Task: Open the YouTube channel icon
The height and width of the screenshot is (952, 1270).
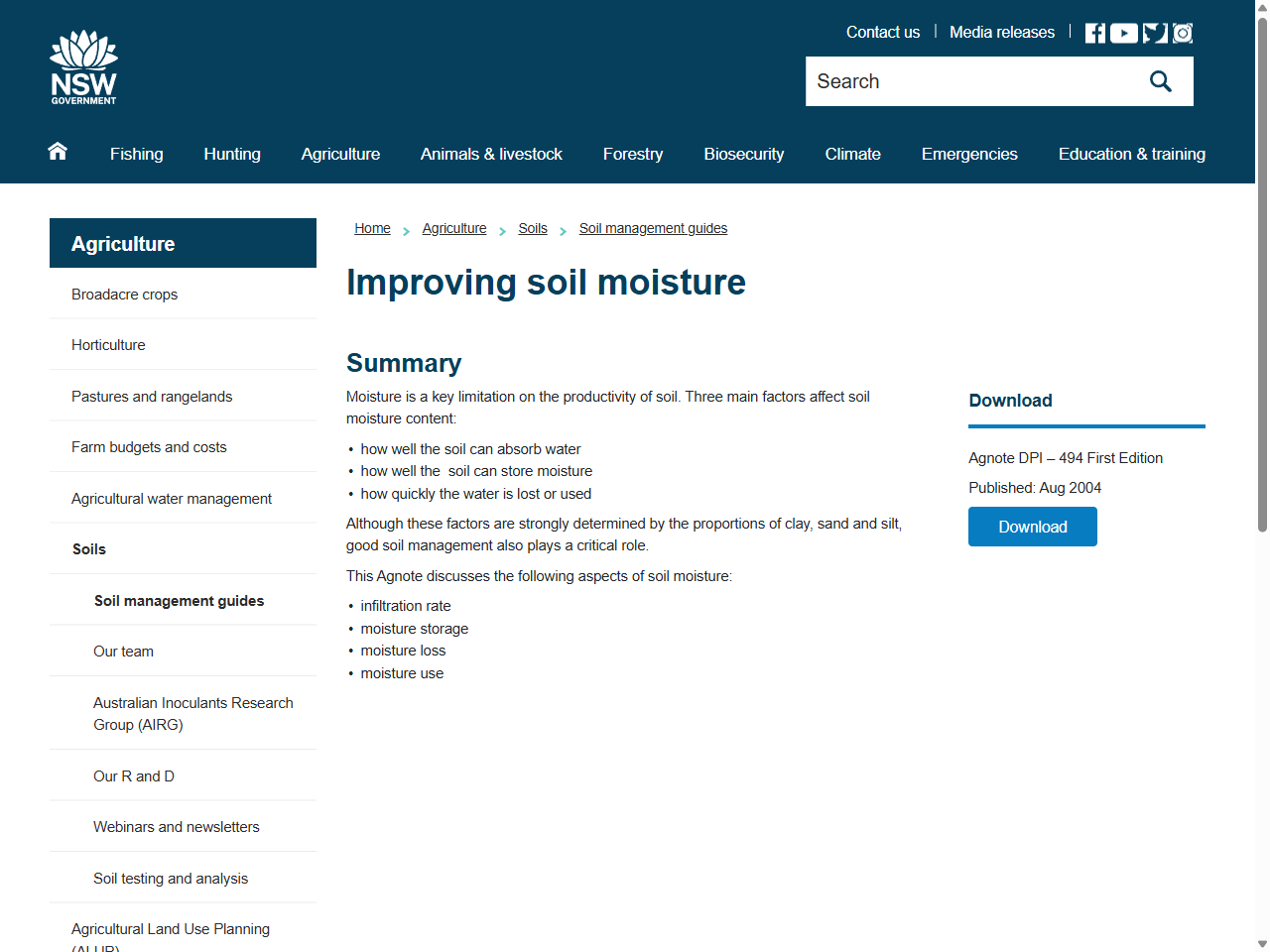Action: pos(1123,32)
